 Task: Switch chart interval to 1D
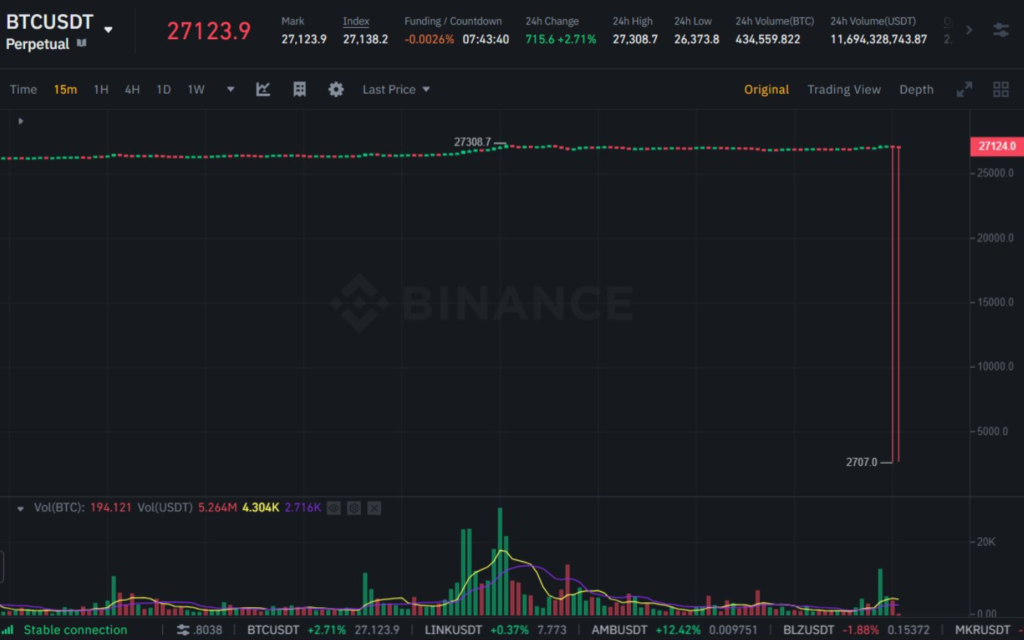[x=163, y=89]
